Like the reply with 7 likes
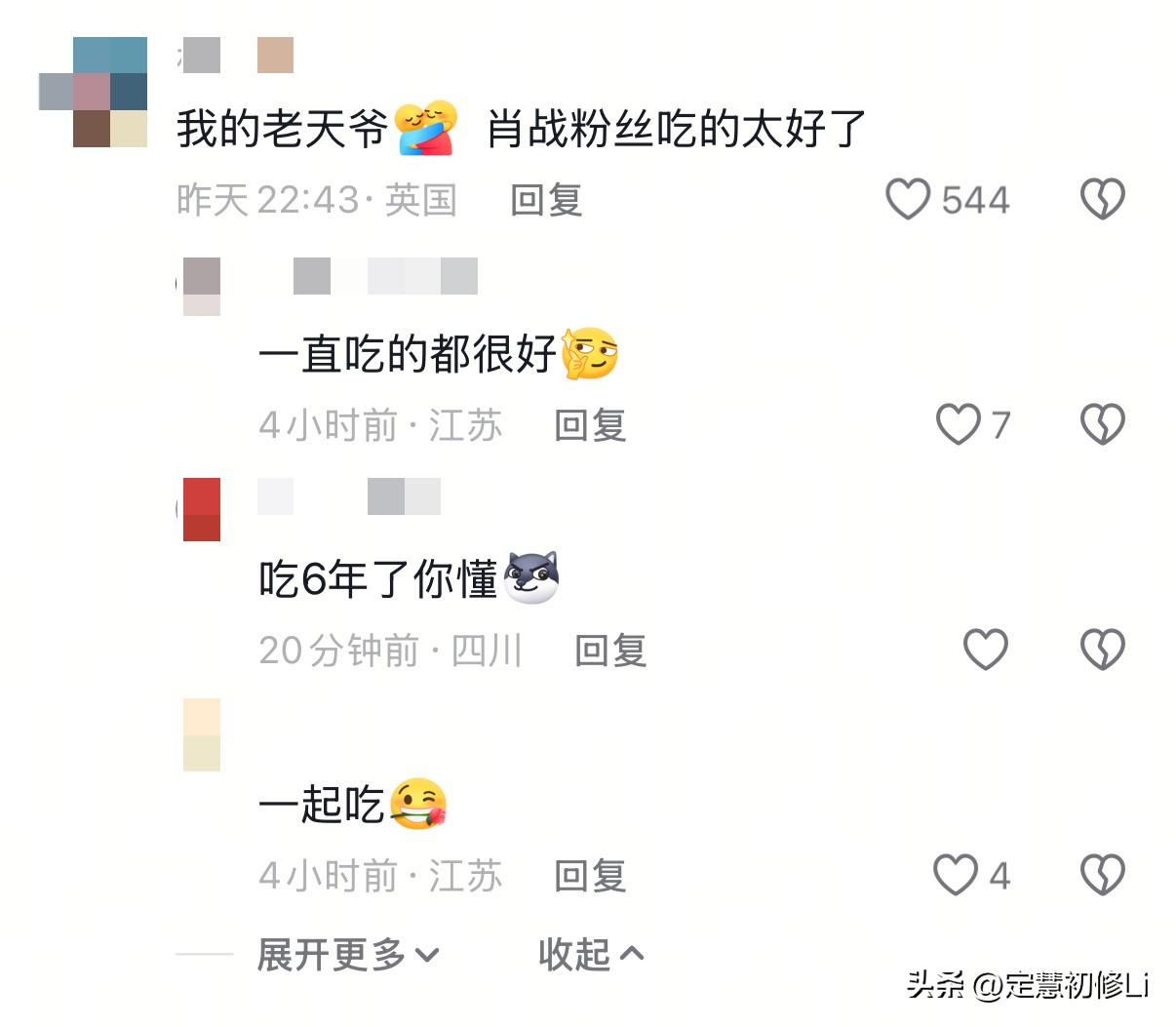The width and height of the screenshot is (1176, 1027). coord(959,424)
